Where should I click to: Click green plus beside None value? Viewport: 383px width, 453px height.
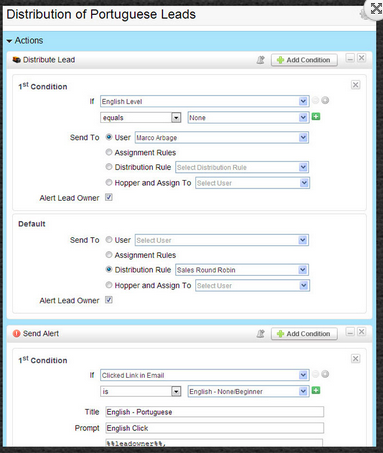pyautogui.click(x=316, y=116)
